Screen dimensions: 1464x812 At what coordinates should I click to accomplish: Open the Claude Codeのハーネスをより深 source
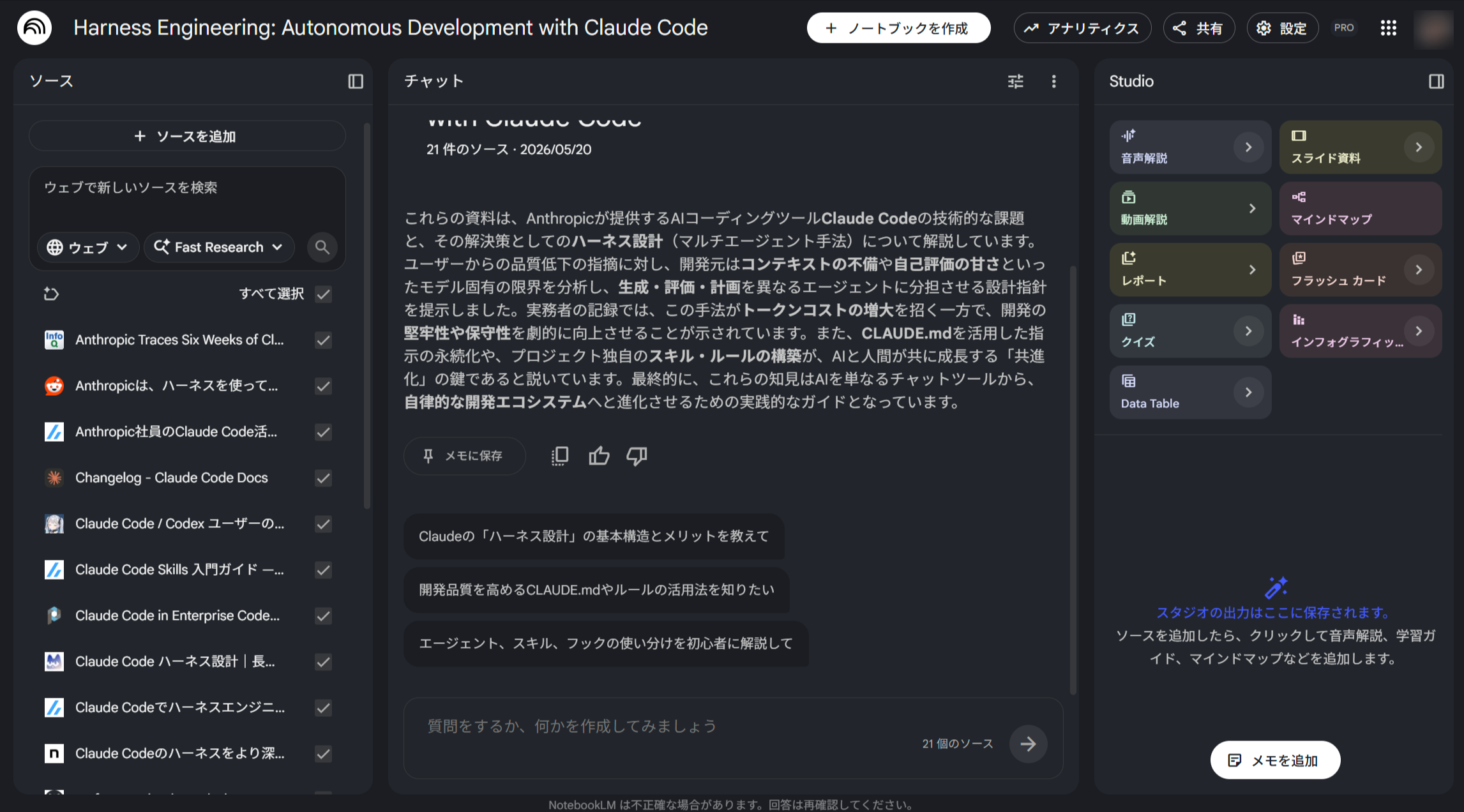(180, 753)
